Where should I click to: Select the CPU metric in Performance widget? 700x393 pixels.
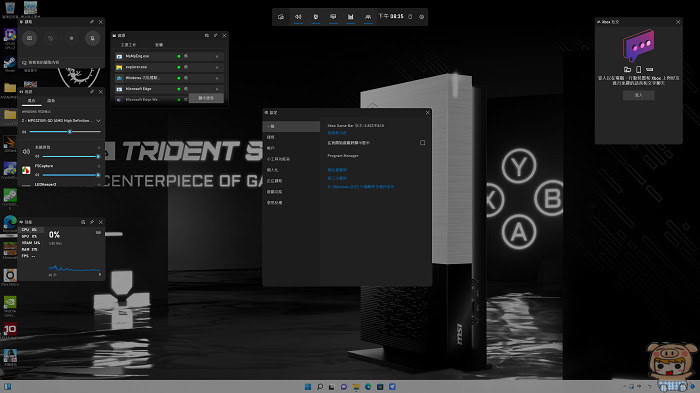click(x=30, y=230)
